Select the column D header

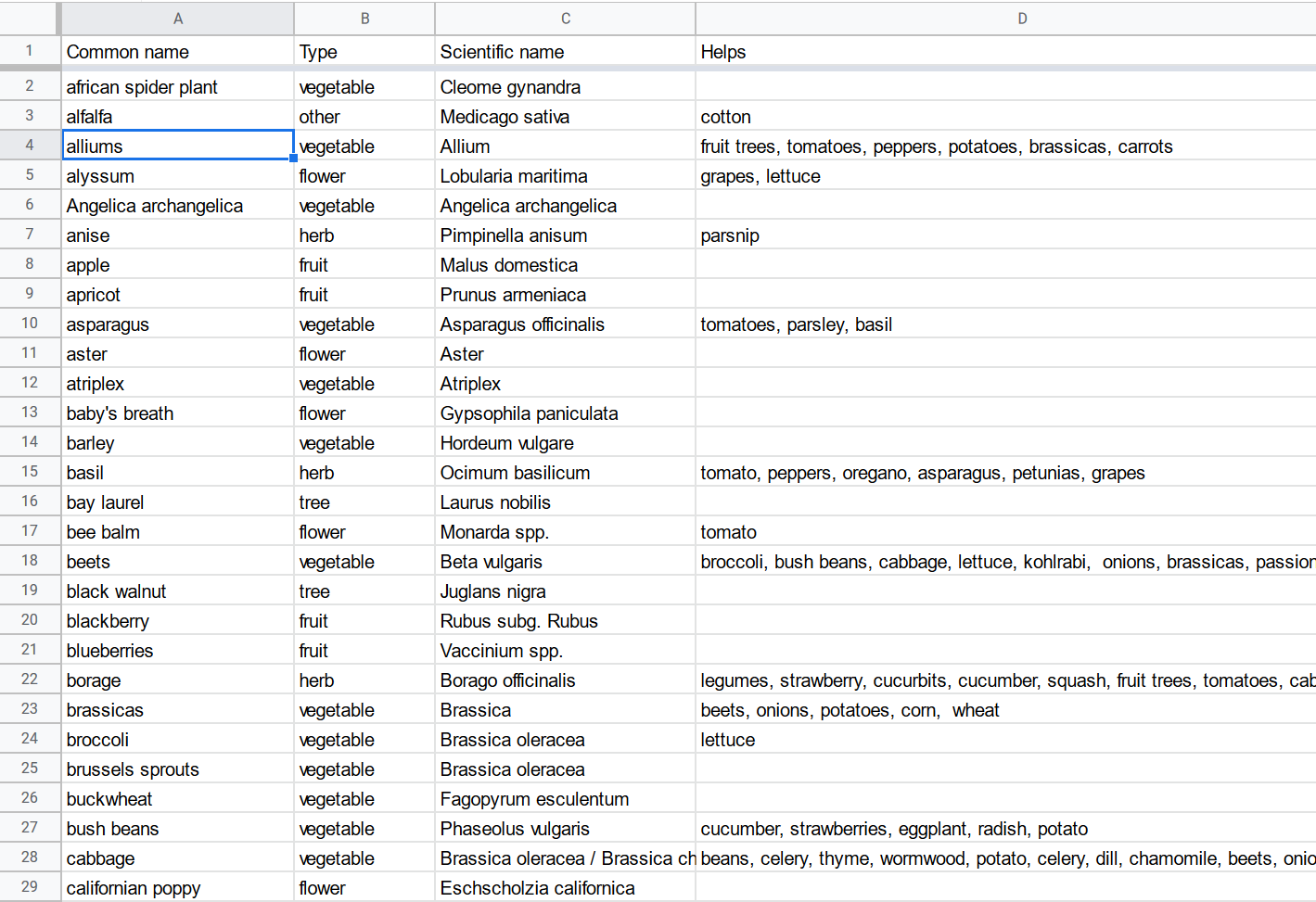[1020, 19]
